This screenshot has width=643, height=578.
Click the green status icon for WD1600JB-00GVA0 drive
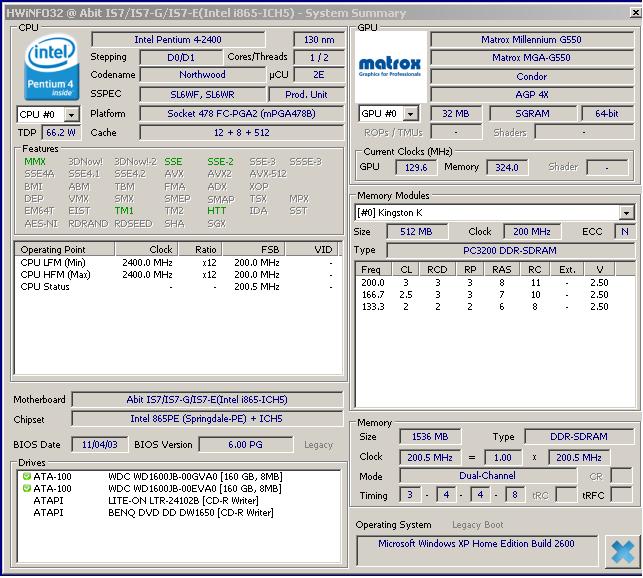27,476
